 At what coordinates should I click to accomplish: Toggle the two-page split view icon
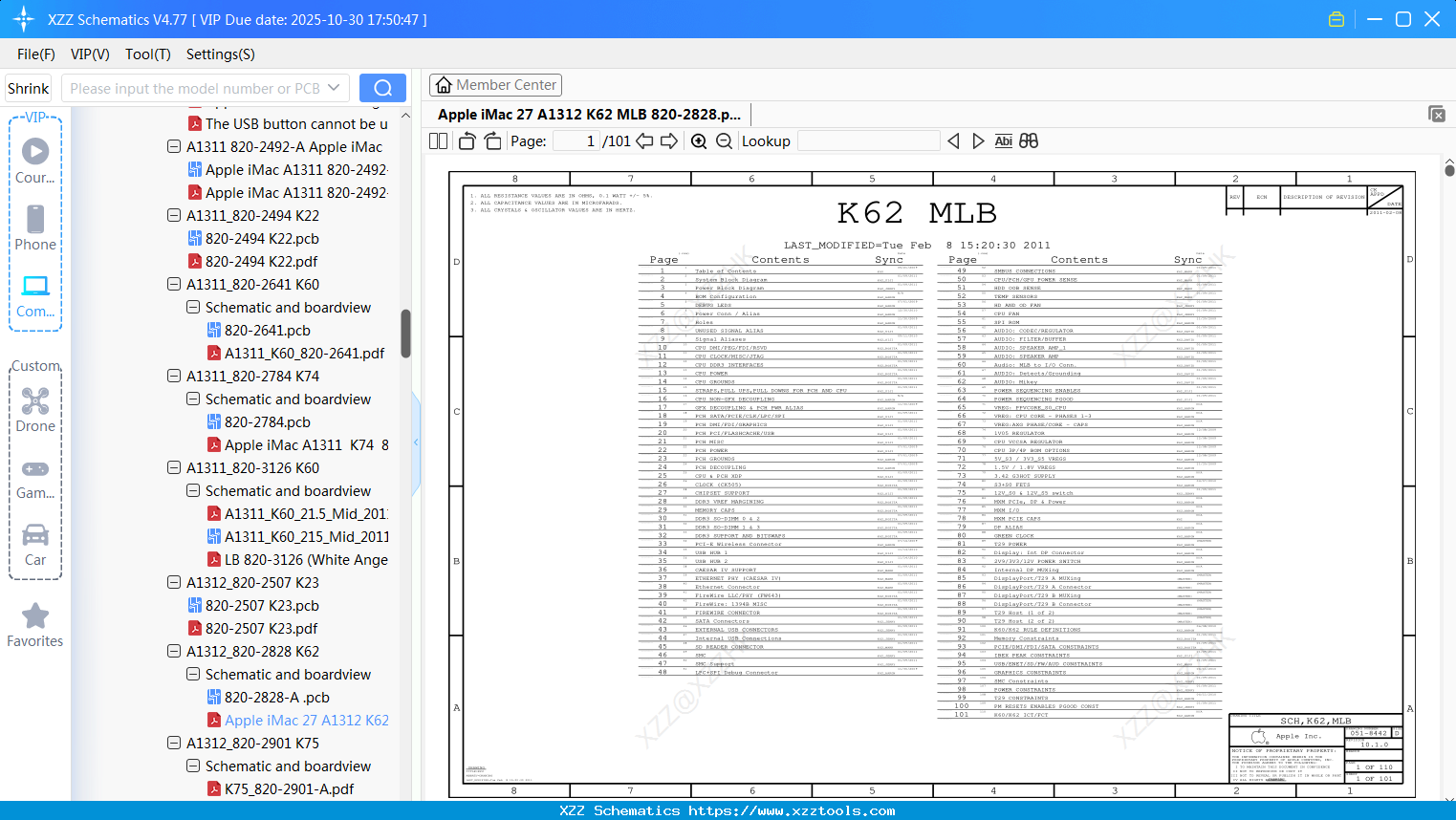tap(439, 141)
